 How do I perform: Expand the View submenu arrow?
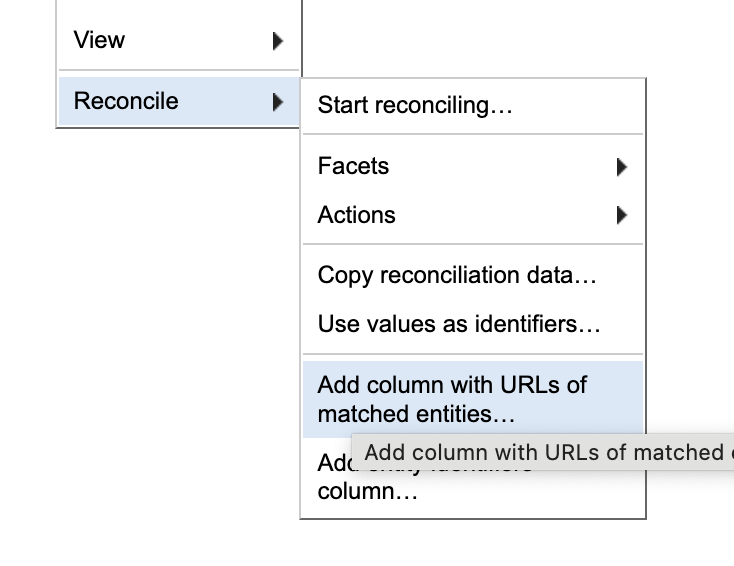(277, 41)
